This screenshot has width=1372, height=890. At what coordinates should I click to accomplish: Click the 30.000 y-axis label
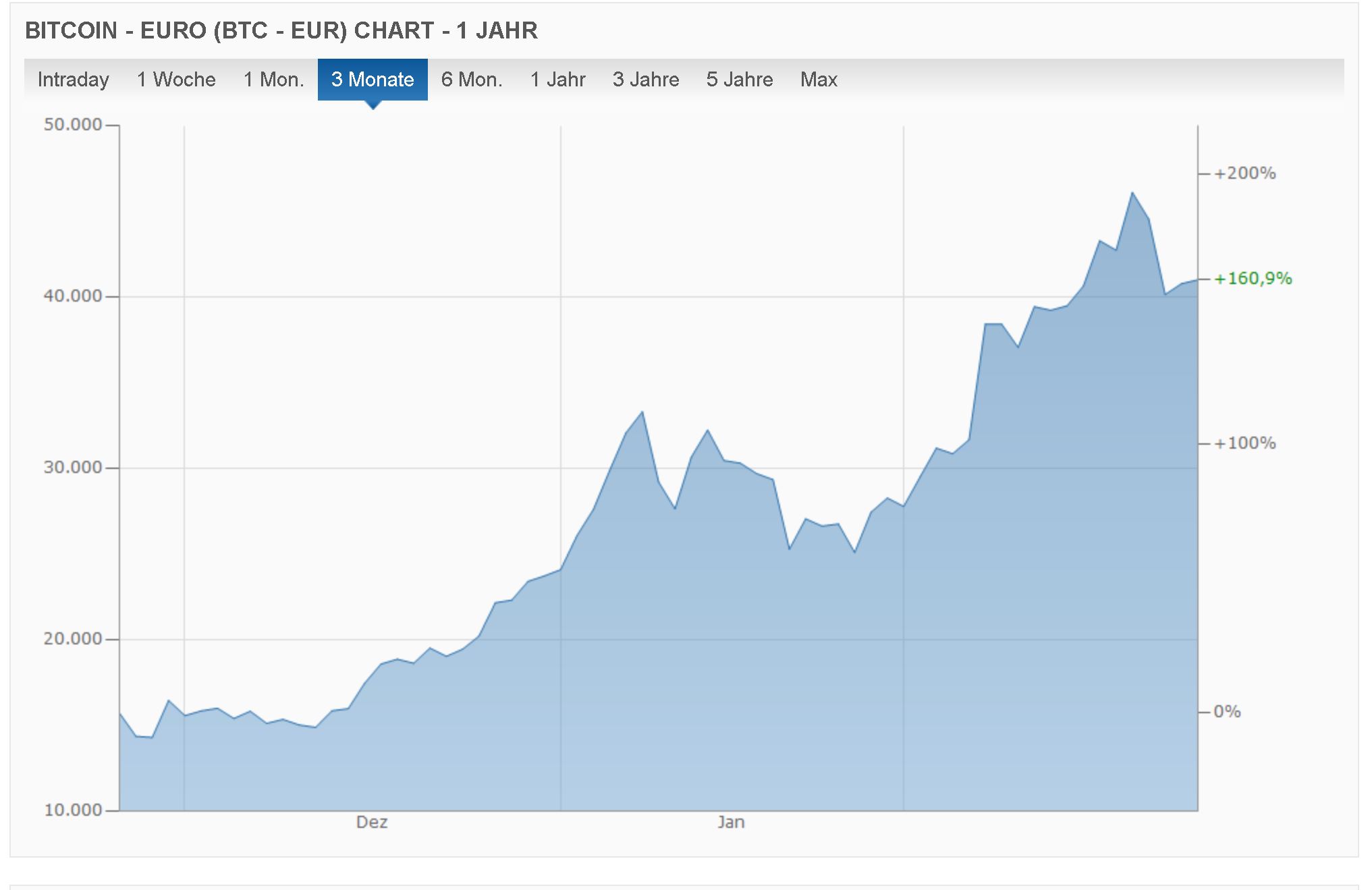[x=72, y=468]
